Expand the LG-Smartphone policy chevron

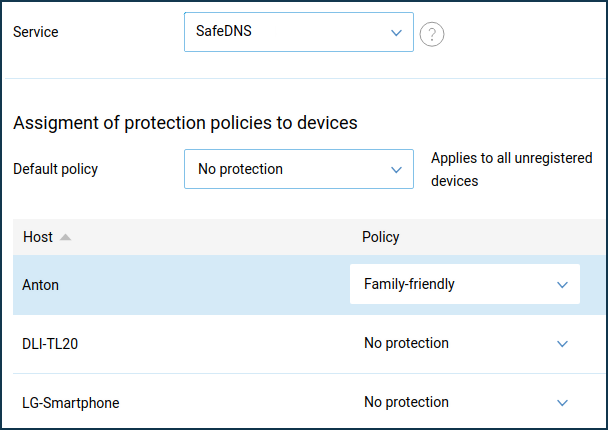[x=562, y=403]
